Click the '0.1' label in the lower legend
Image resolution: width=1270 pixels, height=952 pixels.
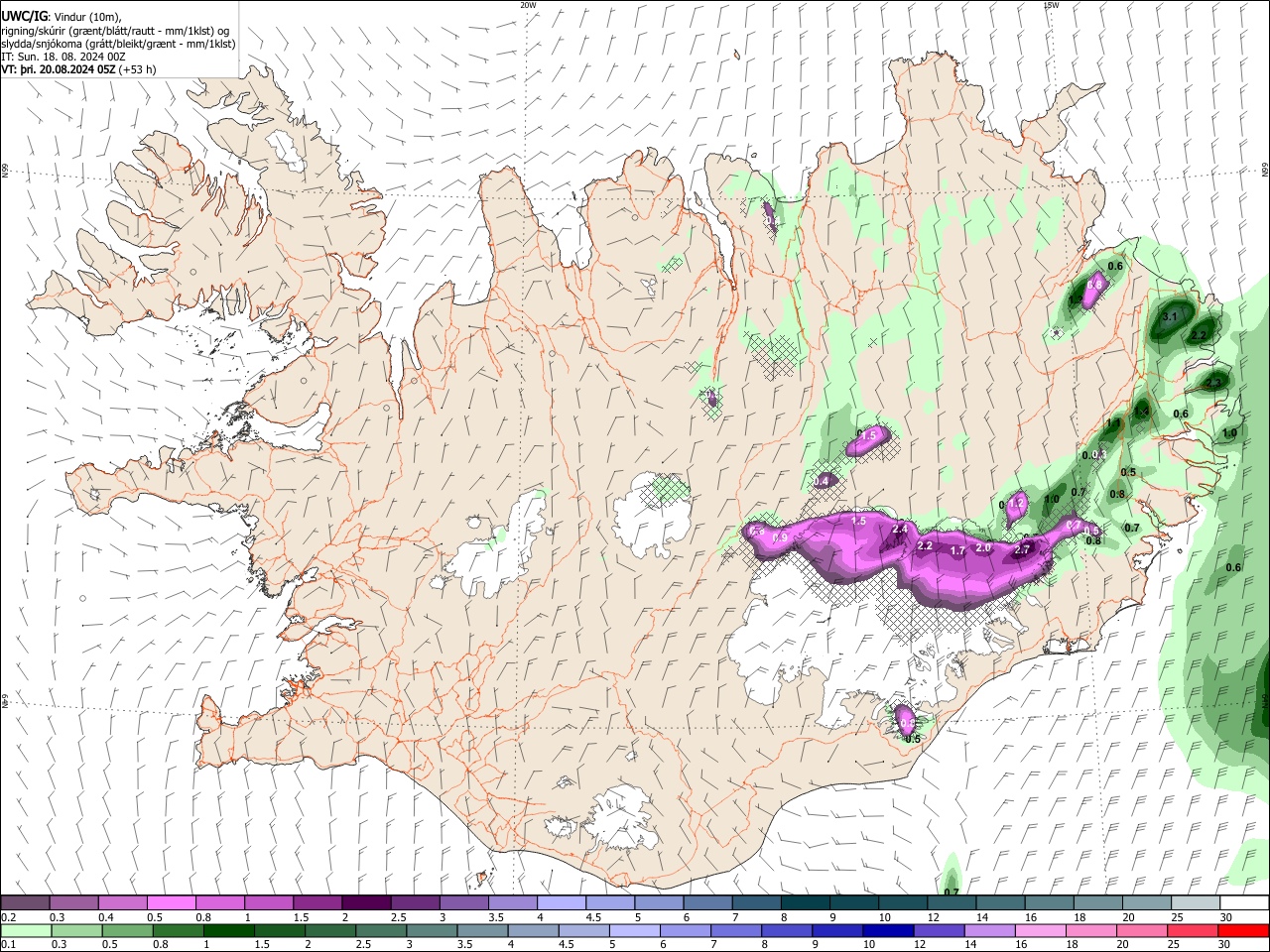click(x=8, y=945)
